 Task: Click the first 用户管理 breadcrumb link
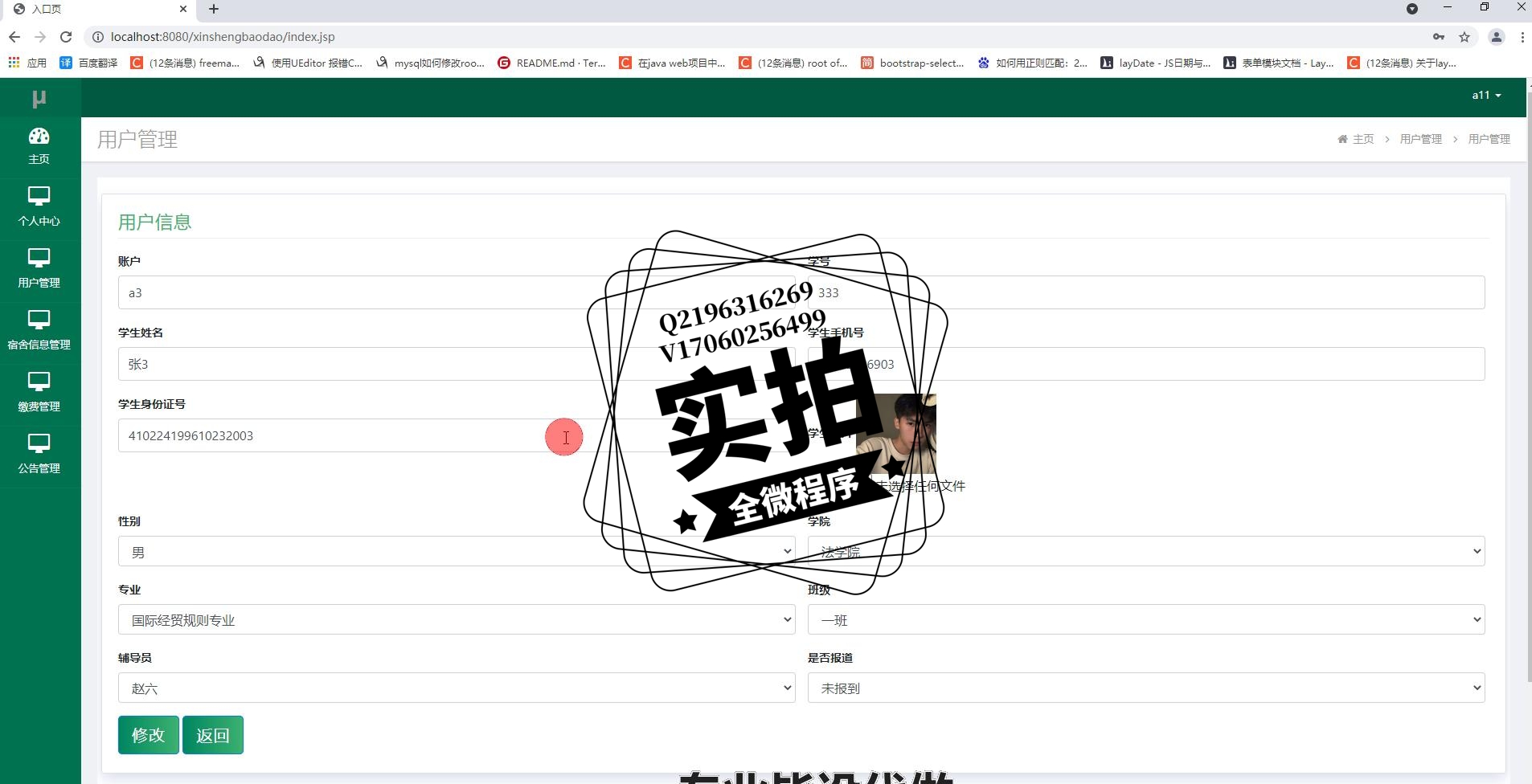(x=1420, y=139)
